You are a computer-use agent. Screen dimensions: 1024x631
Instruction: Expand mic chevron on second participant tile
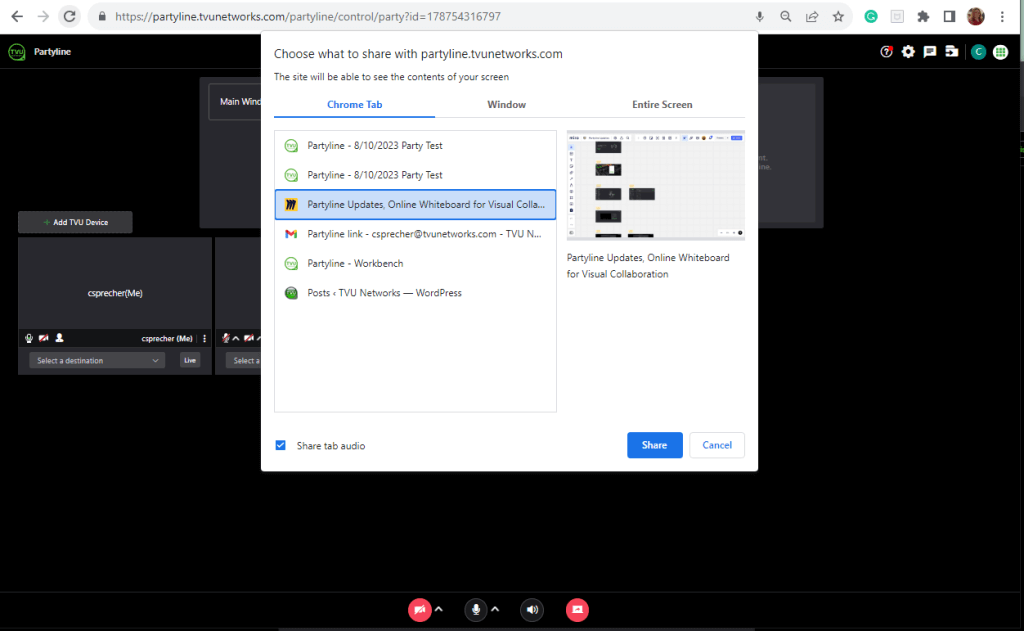point(236,338)
